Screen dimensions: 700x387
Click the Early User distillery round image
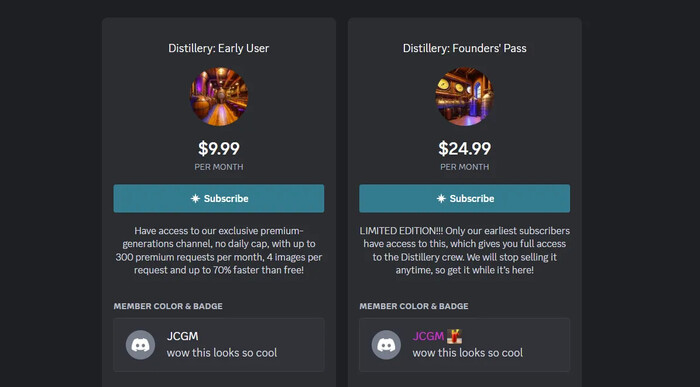point(219,96)
